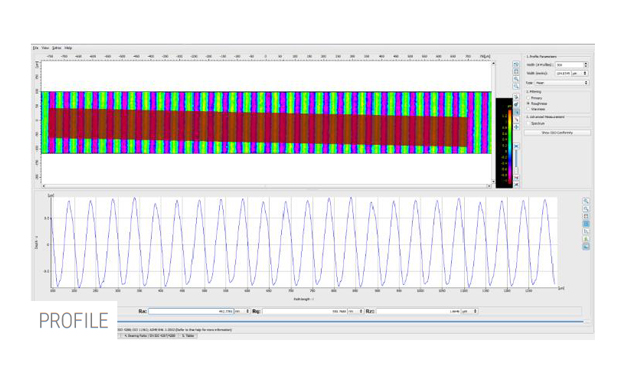Click the green icon in the graph toolbar

pyautogui.click(x=586, y=239)
